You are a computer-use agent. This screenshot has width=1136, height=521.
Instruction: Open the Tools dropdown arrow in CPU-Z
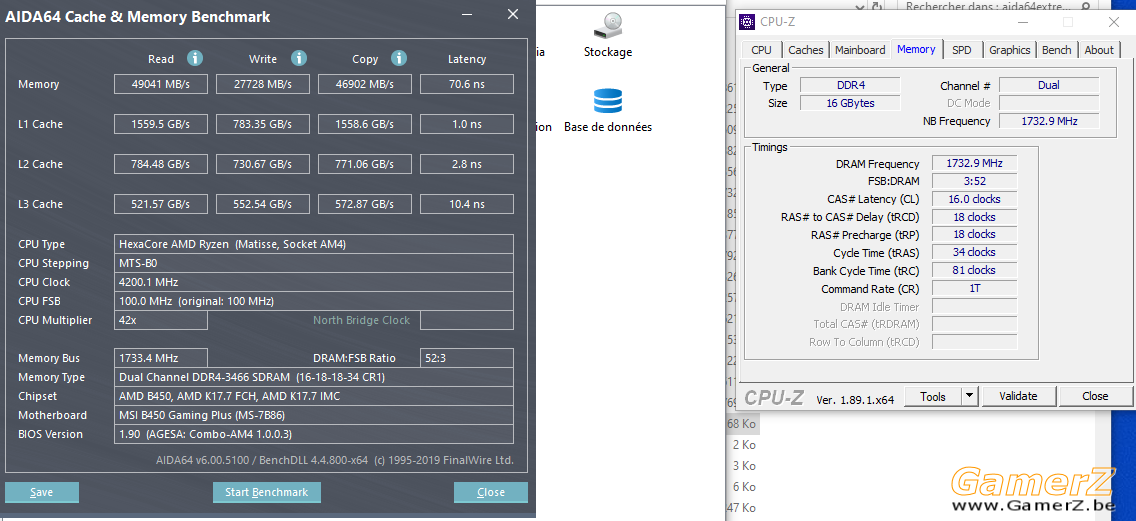(969, 396)
